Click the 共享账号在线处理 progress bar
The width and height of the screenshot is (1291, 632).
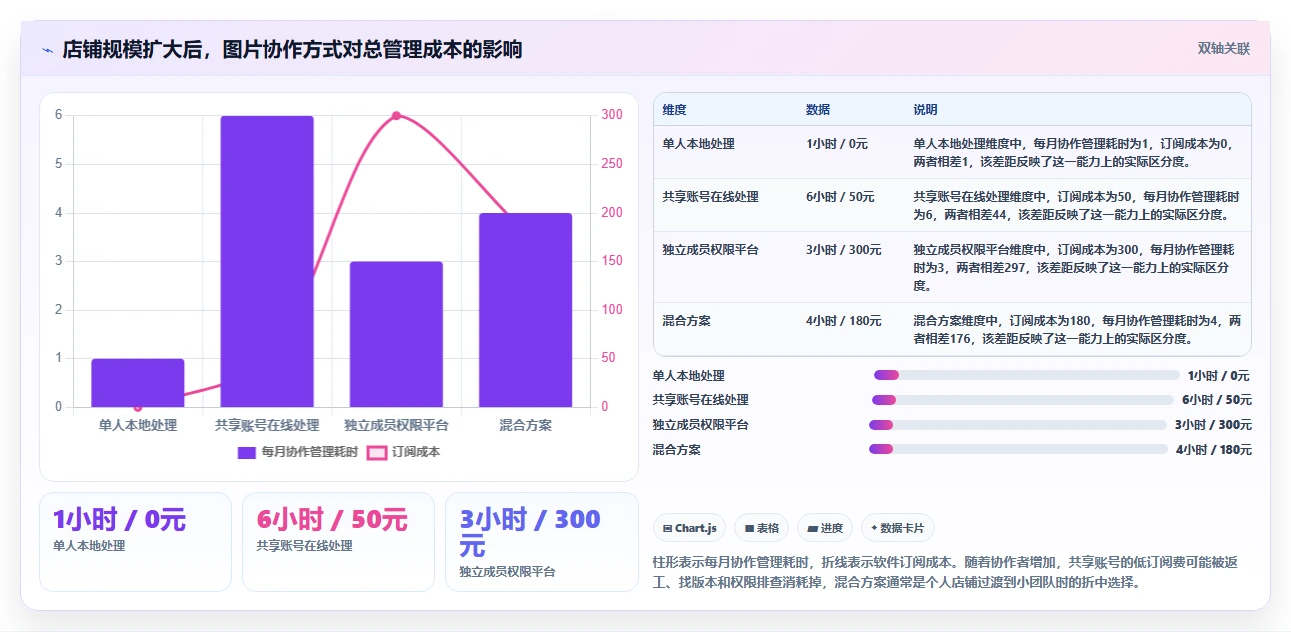1023,400
